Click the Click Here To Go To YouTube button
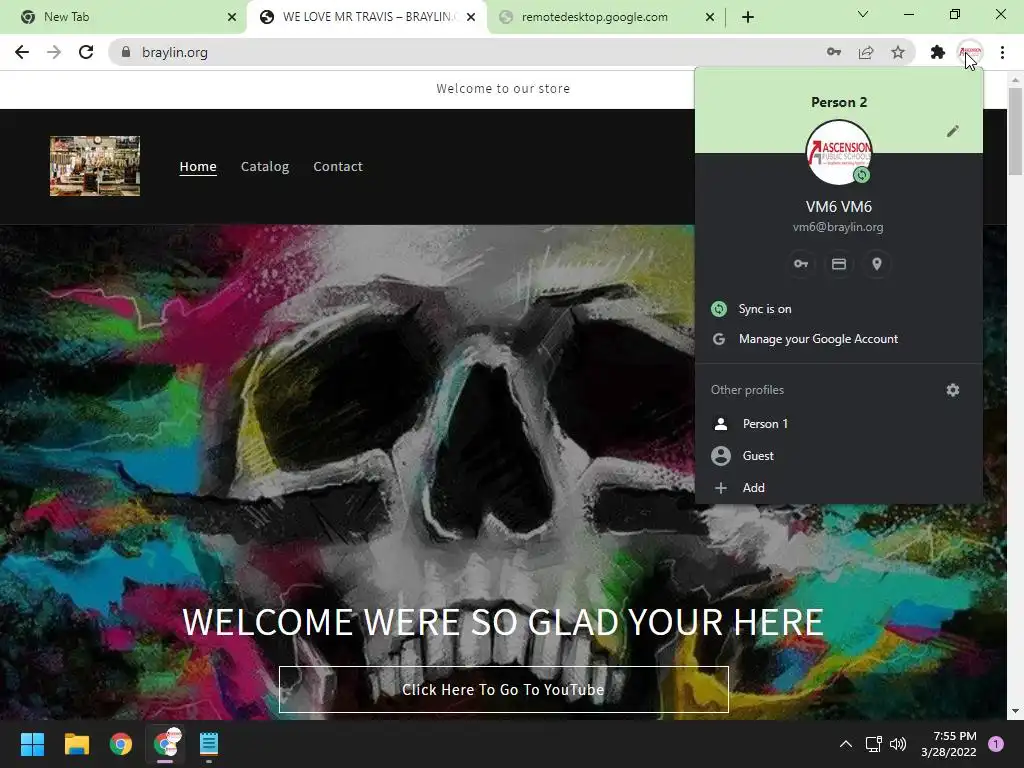 point(504,690)
